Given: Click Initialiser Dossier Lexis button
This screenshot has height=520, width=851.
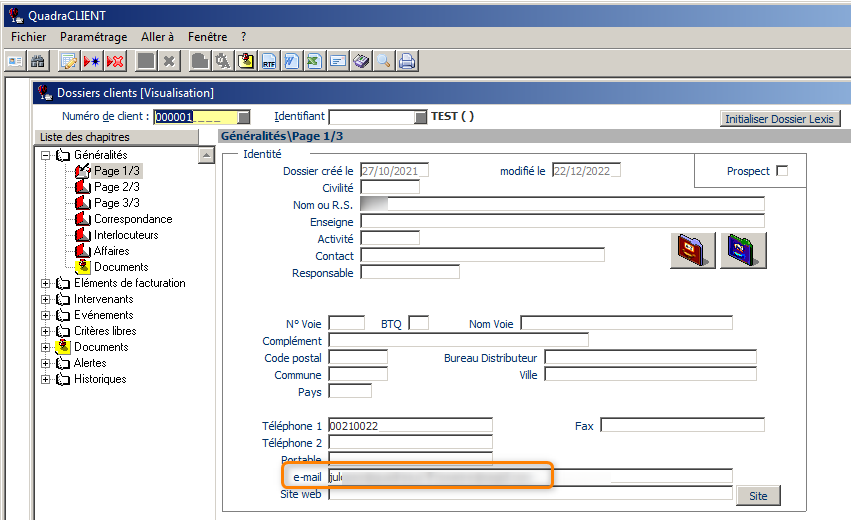Looking at the screenshot, I should (x=779, y=119).
